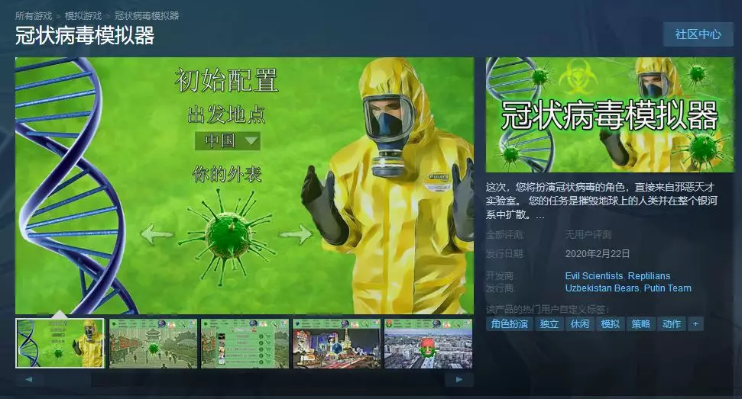Select the 策略 tag
742x399 pixels.
pyautogui.click(x=640, y=324)
